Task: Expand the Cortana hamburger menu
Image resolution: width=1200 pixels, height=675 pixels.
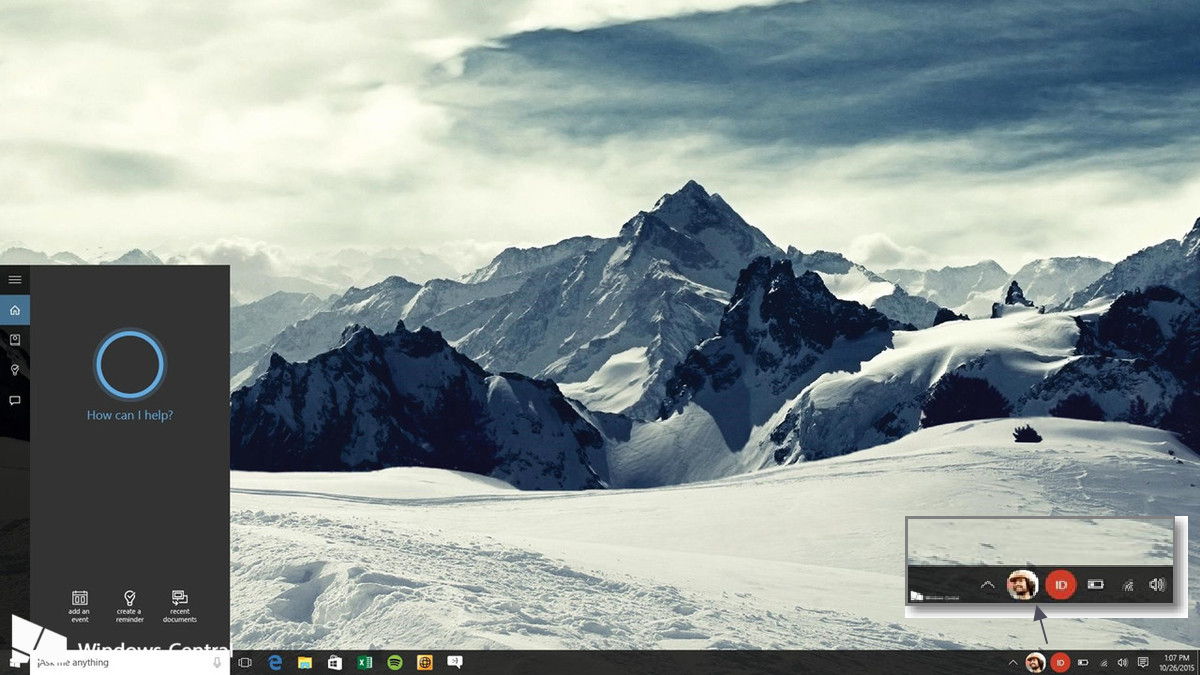Action: click(x=15, y=279)
